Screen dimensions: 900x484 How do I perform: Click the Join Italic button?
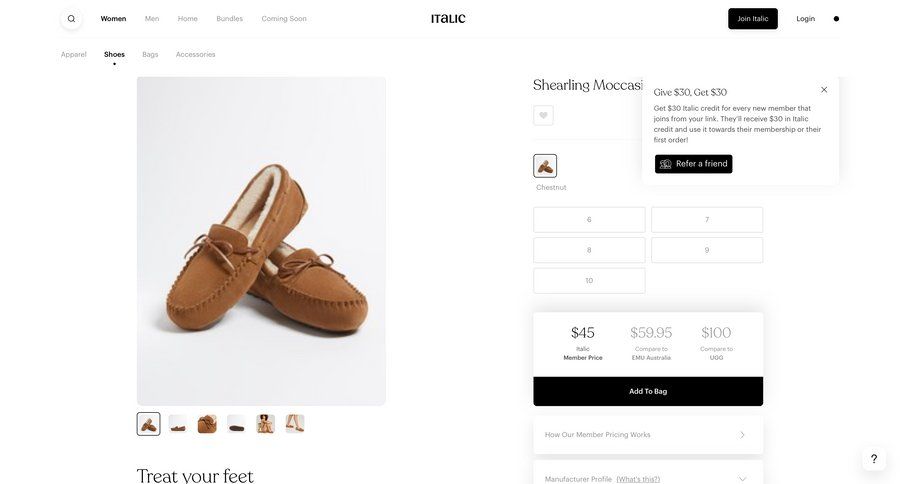tap(752, 19)
